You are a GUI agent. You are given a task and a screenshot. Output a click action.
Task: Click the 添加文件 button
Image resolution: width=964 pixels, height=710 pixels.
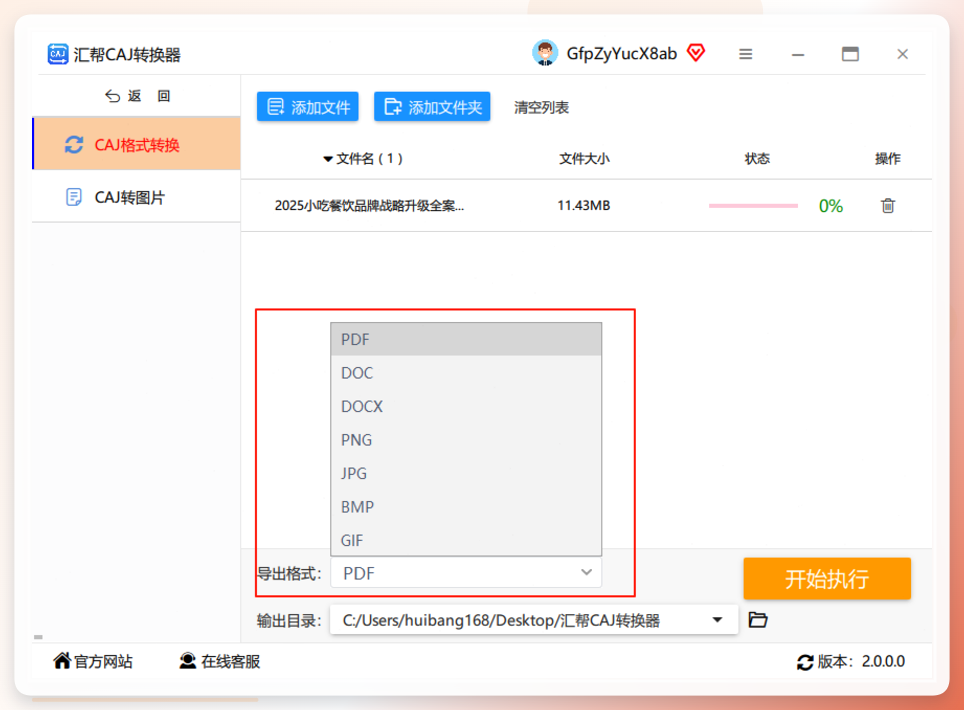pyautogui.click(x=308, y=107)
